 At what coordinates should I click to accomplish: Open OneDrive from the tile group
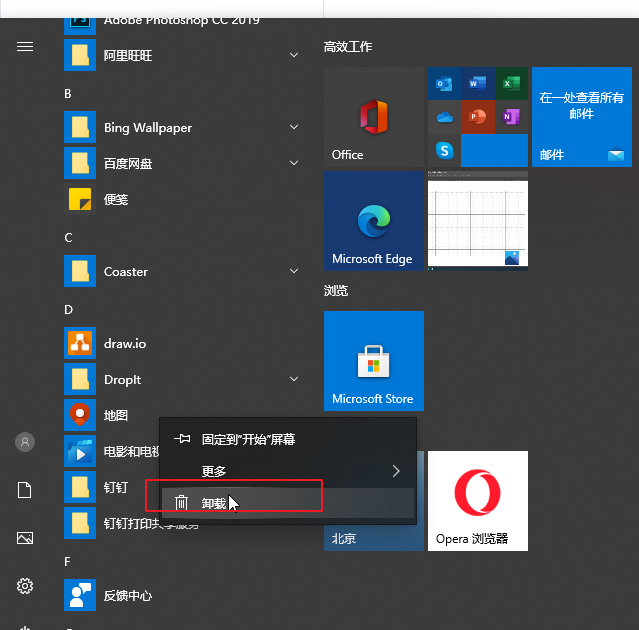click(444, 117)
